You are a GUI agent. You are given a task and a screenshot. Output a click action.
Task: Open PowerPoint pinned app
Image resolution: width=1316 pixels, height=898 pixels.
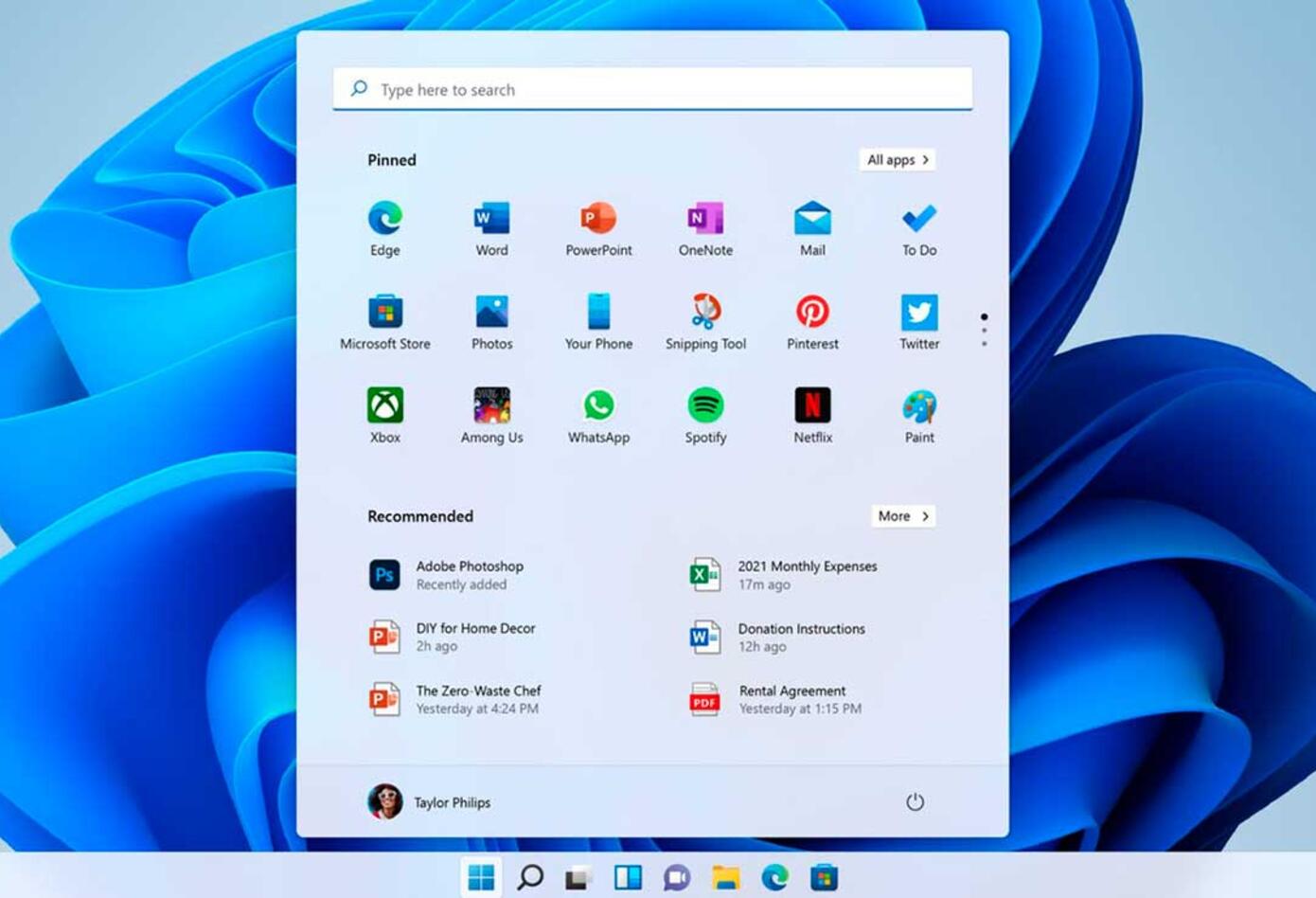pos(598,228)
